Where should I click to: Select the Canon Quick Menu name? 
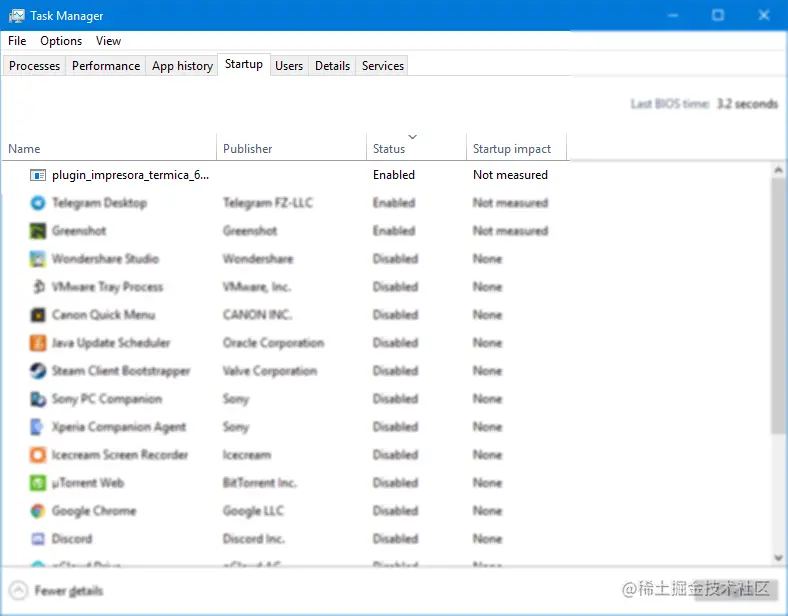(104, 315)
